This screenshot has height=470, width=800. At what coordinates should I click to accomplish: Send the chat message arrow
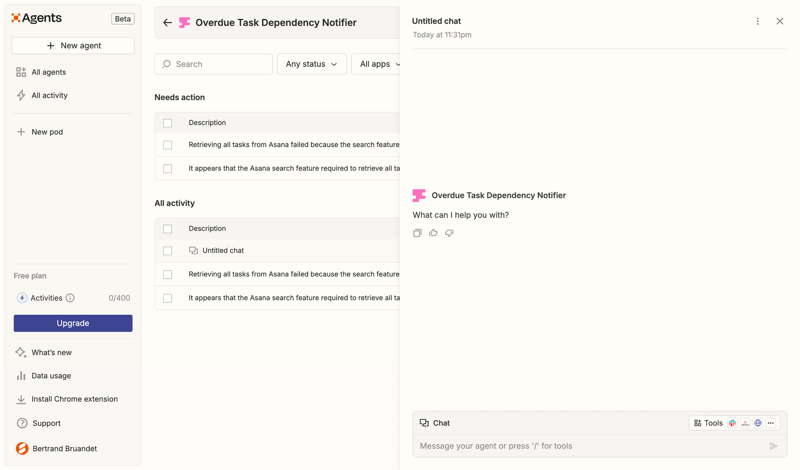coord(773,446)
